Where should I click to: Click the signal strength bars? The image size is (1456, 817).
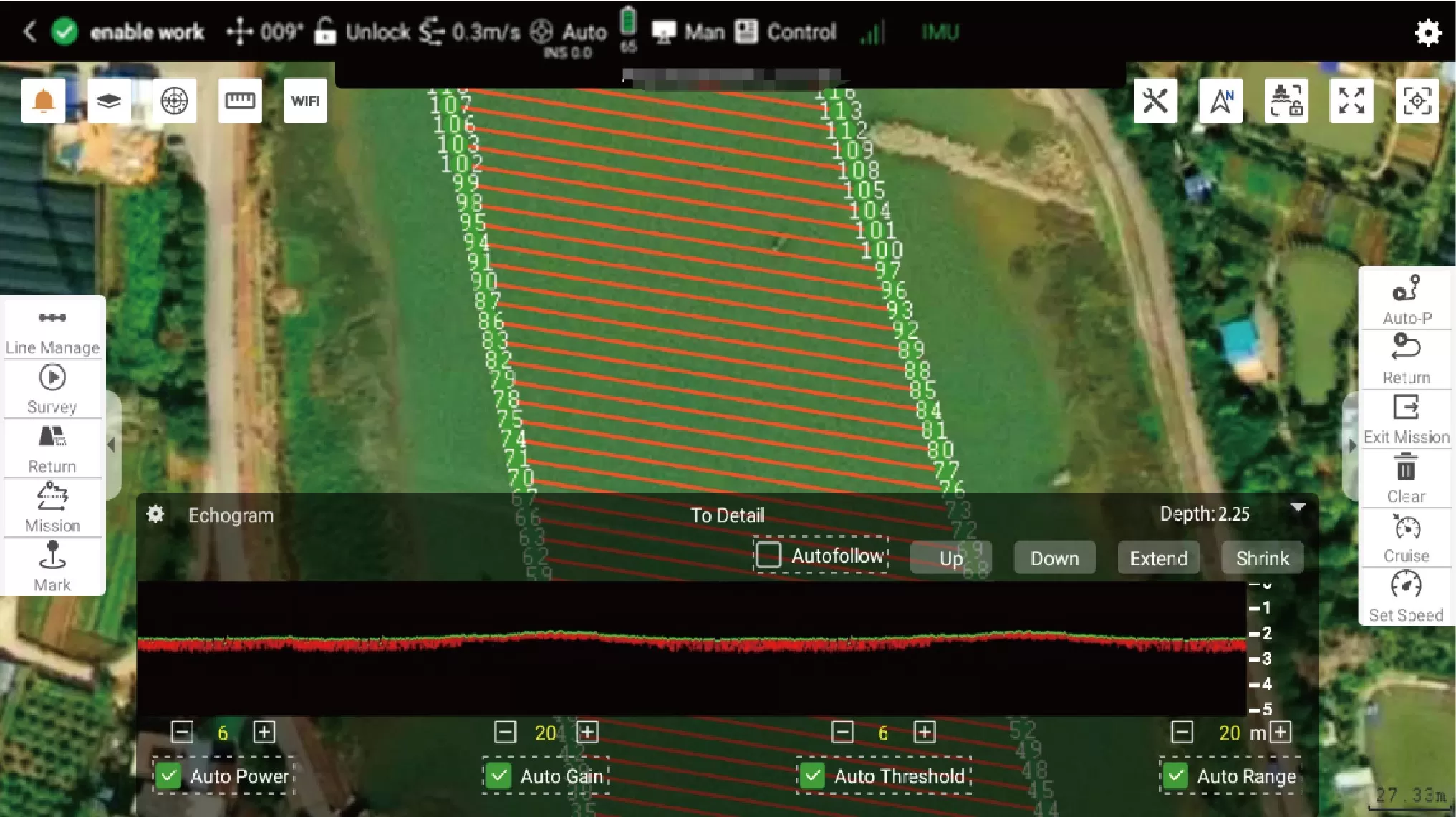[872, 32]
